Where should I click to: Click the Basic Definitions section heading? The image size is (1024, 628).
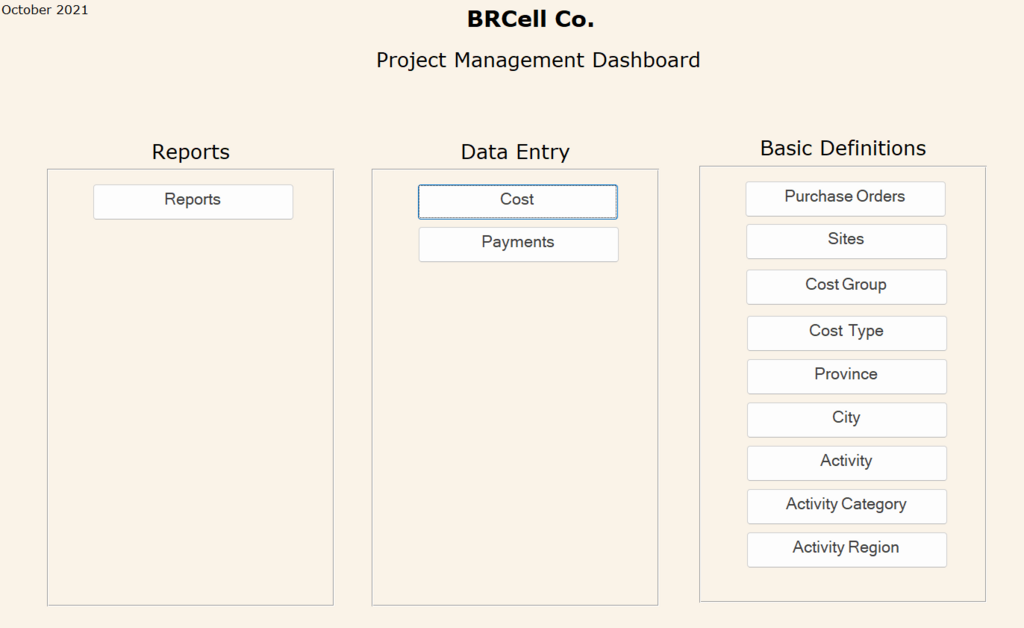point(843,148)
